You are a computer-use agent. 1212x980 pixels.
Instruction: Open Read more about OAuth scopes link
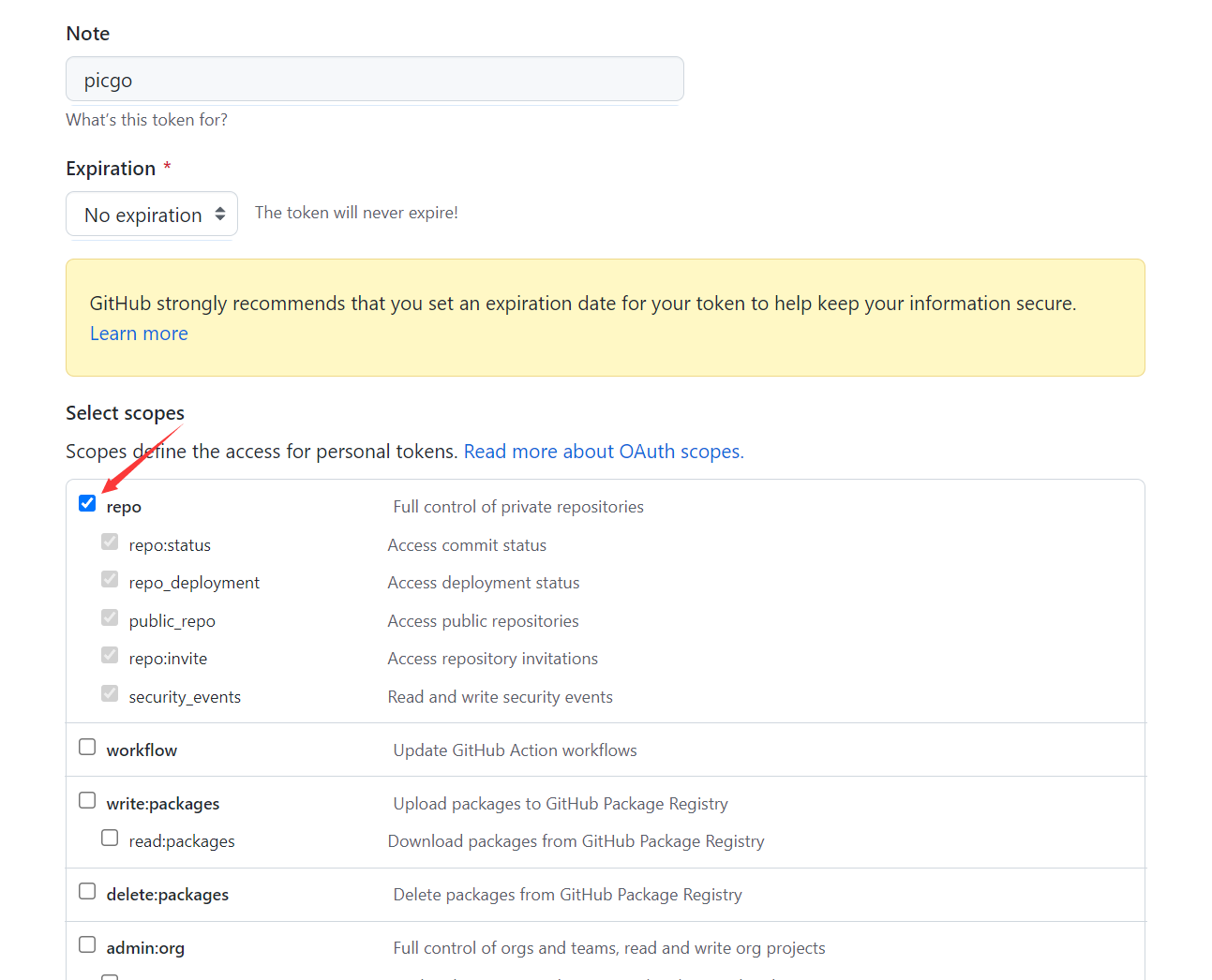tap(604, 452)
